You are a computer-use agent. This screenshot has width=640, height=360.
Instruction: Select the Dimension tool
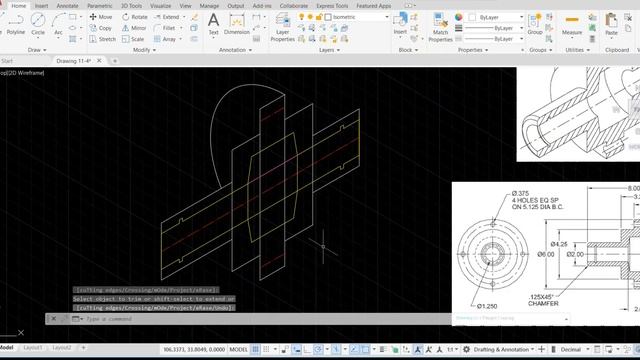pyautogui.click(x=237, y=24)
